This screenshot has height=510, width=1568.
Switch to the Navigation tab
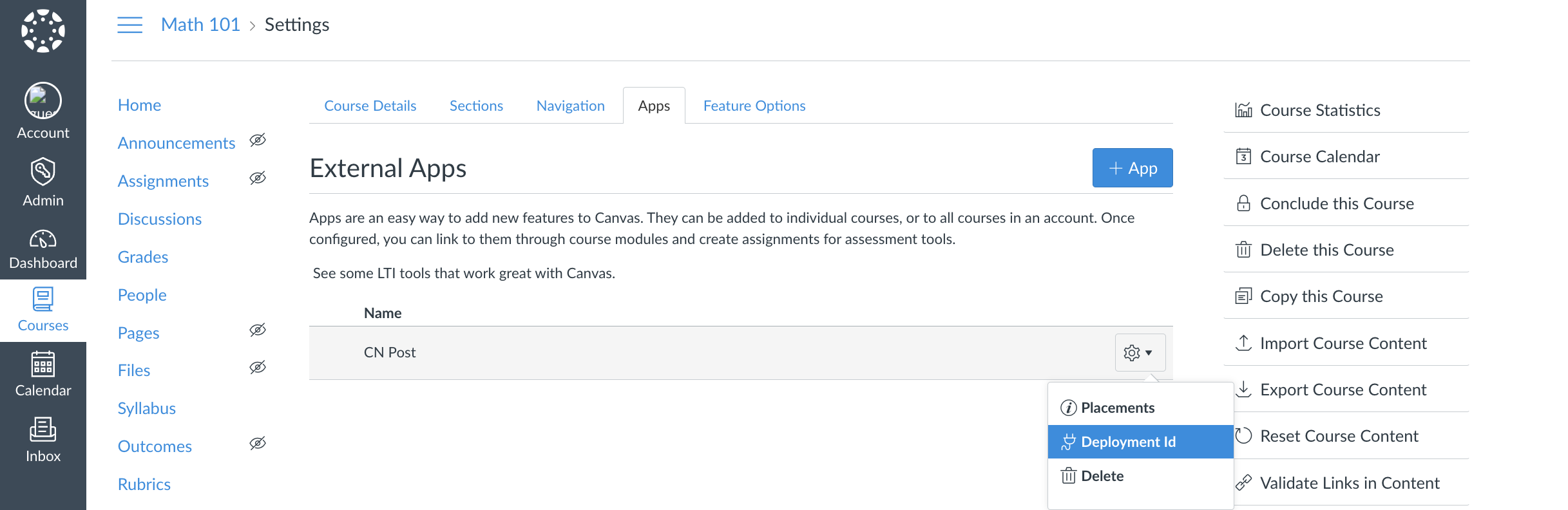point(570,106)
